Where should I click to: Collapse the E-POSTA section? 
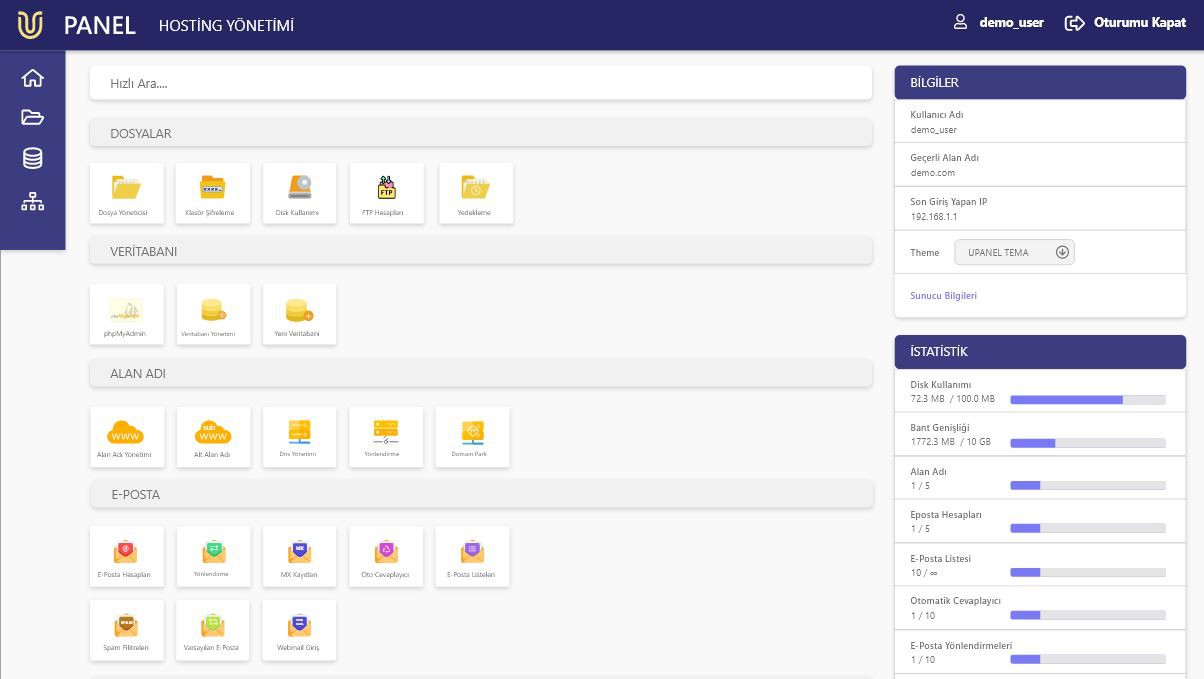click(481, 494)
